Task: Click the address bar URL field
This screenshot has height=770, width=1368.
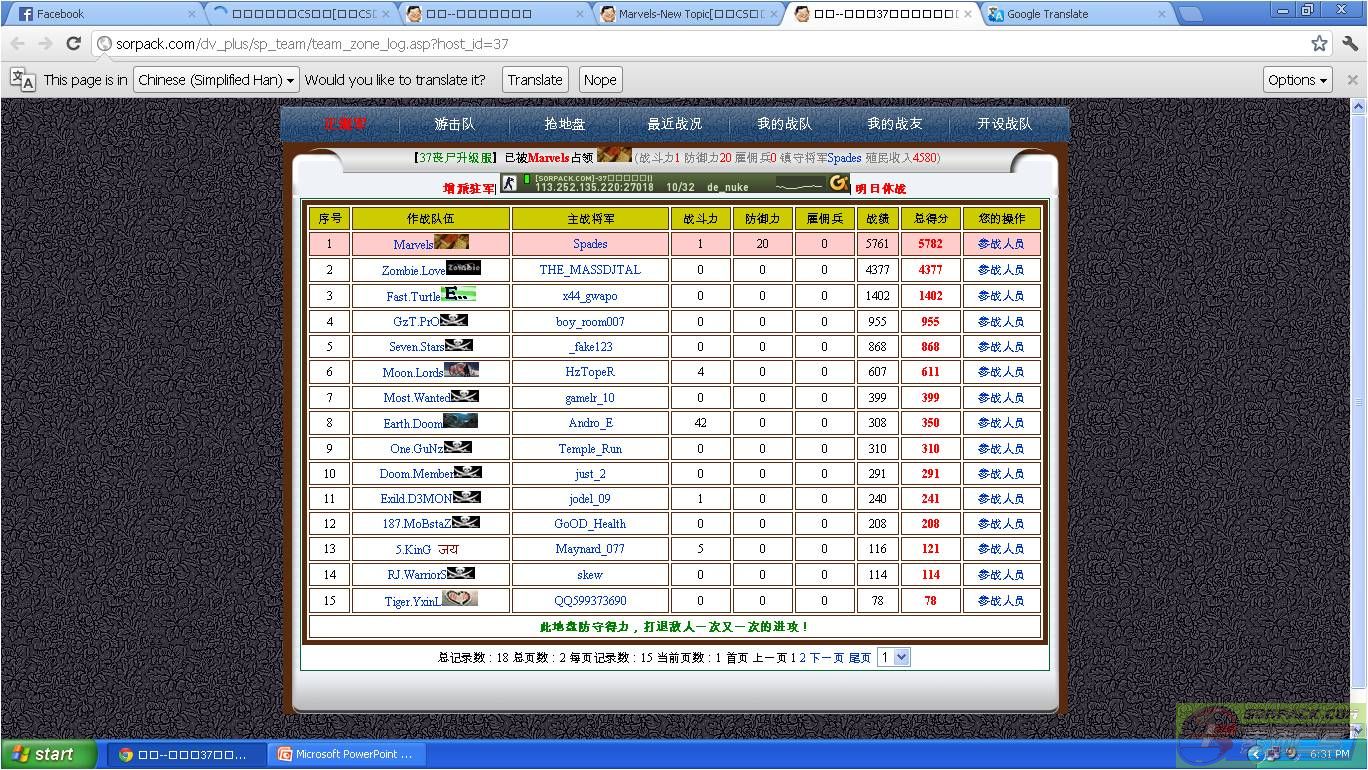Action: [x=700, y=44]
